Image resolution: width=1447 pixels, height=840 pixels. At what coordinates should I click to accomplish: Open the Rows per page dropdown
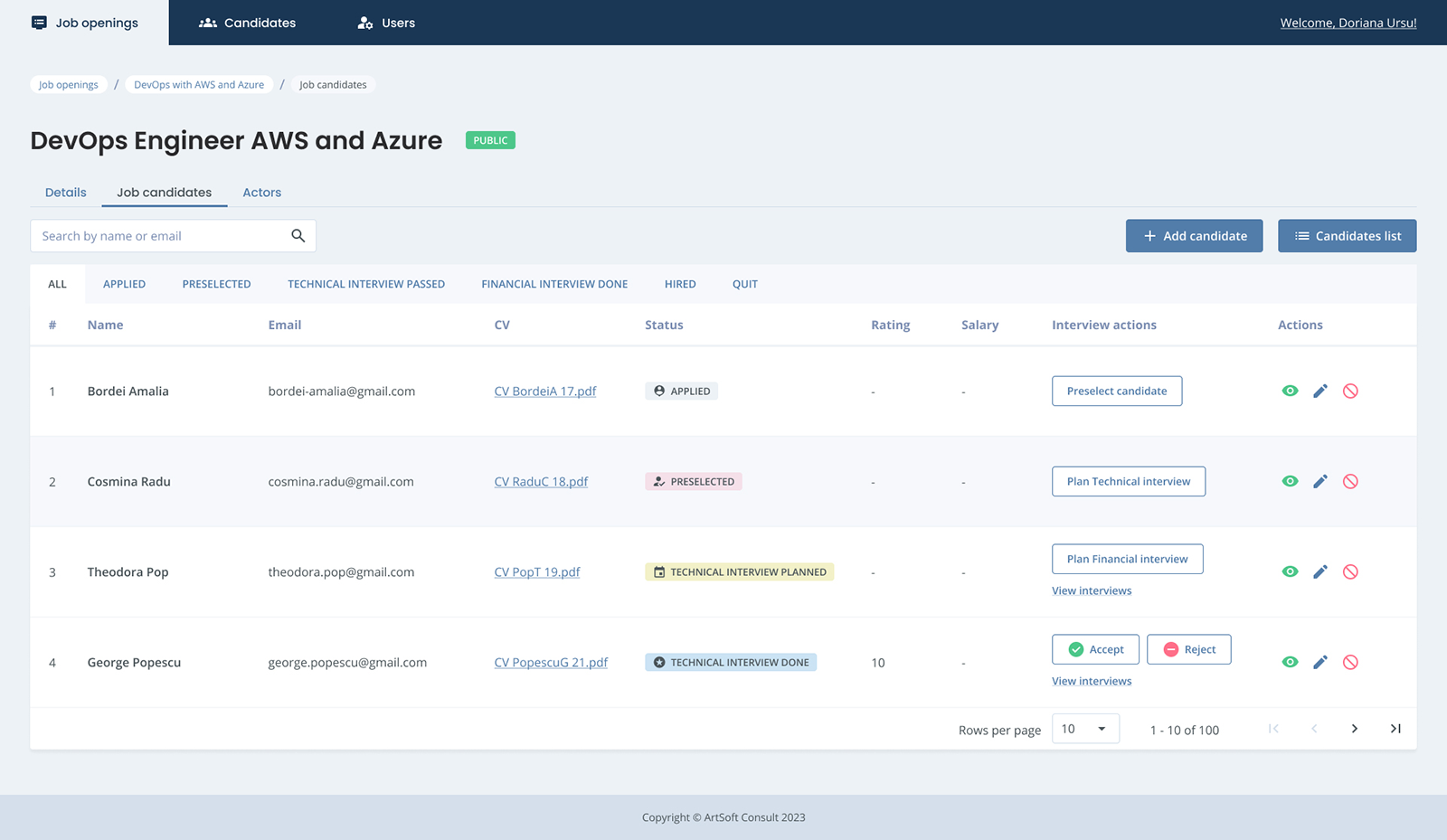[1085, 729]
